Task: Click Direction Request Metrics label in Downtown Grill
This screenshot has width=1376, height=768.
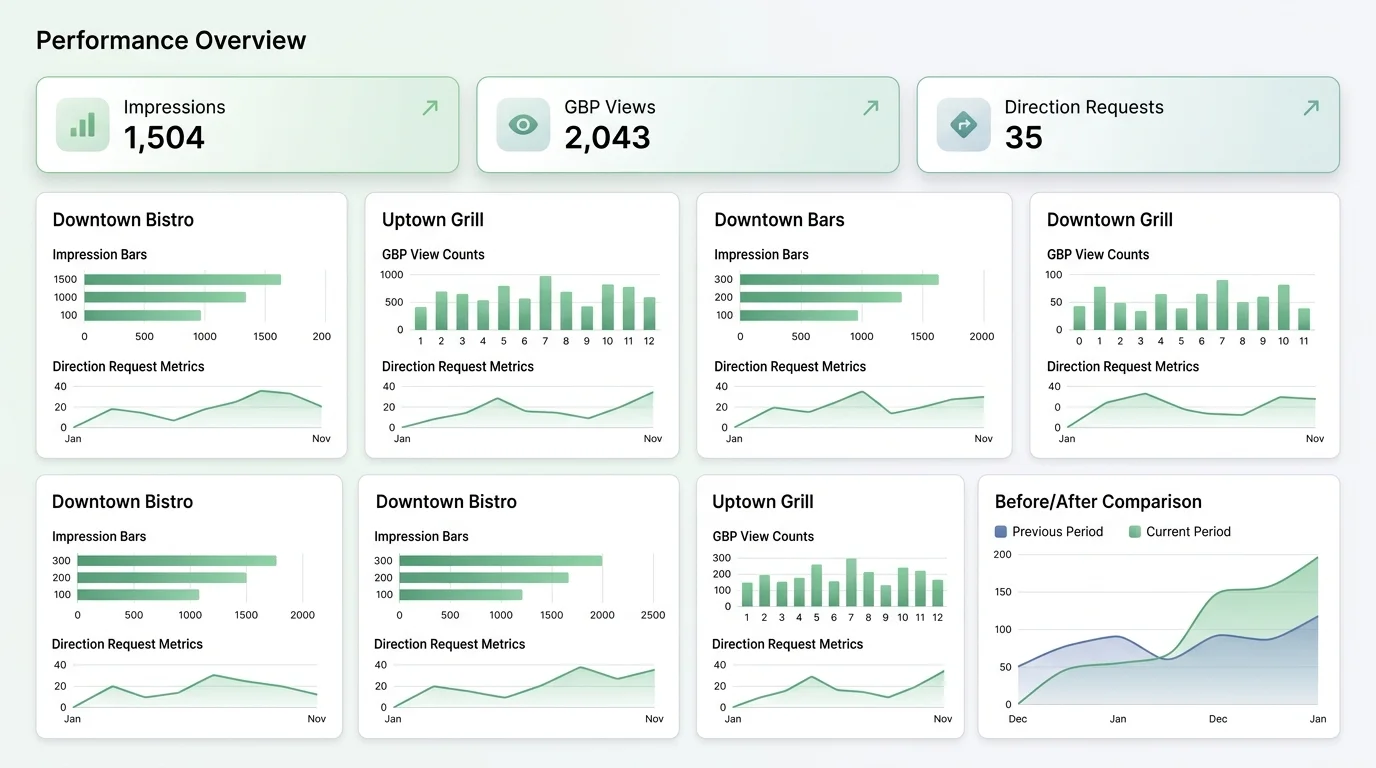Action: (x=1123, y=367)
